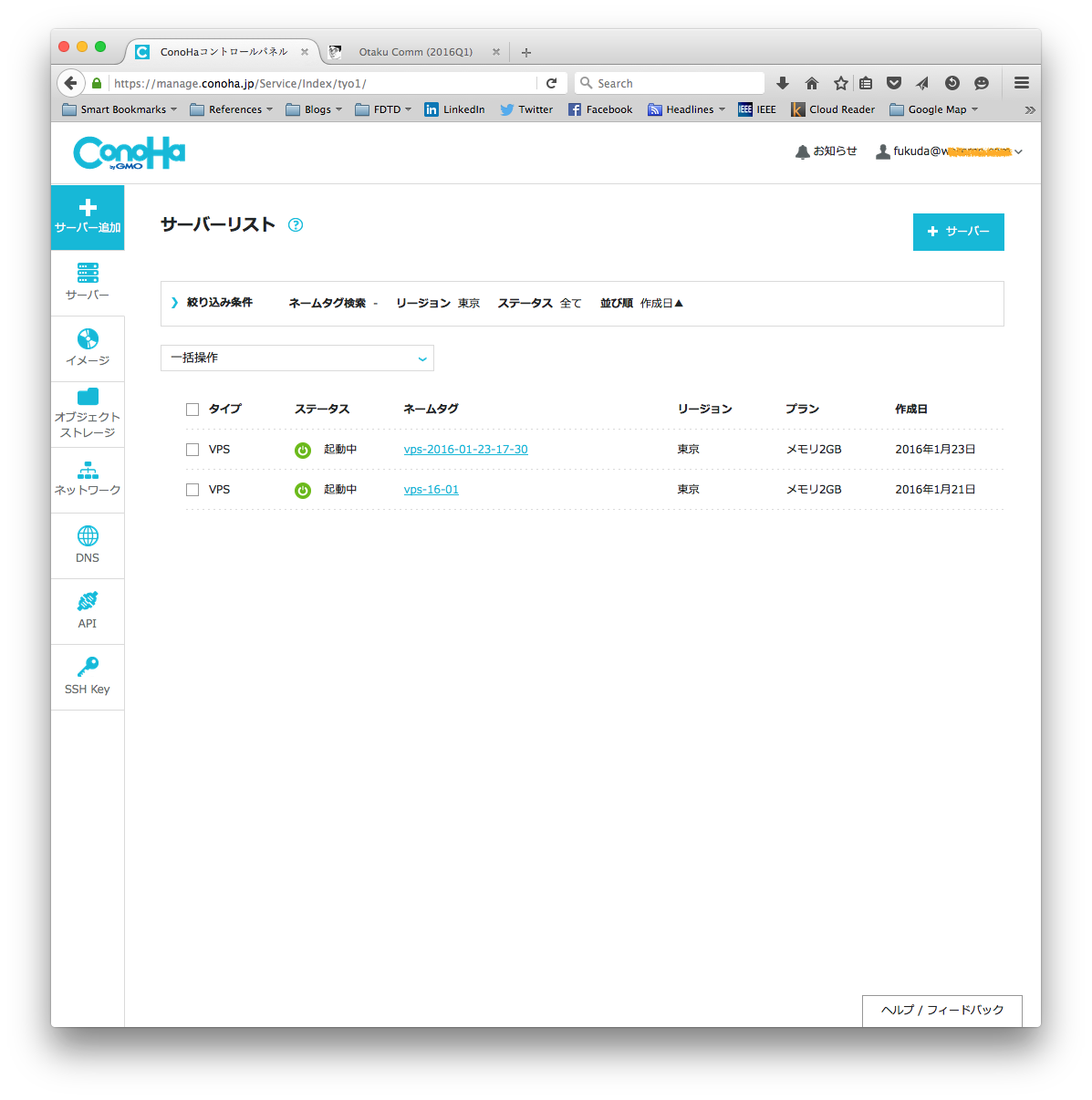
Task: Open a new browser tab
Action: pyautogui.click(x=526, y=52)
